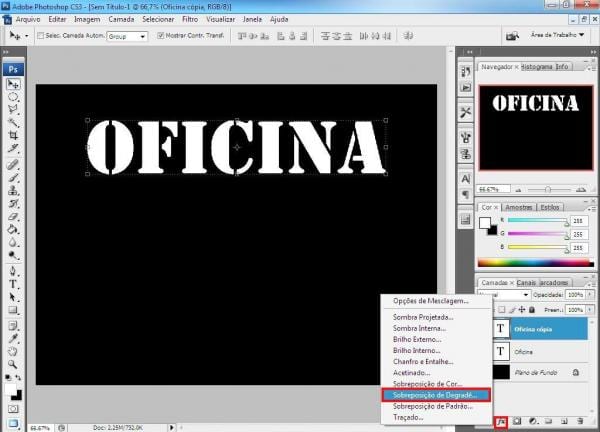The height and width of the screenshot is (432, 600).
Task: Choose Opções de Mesclagem menu entry
Action: coord(430,301)
